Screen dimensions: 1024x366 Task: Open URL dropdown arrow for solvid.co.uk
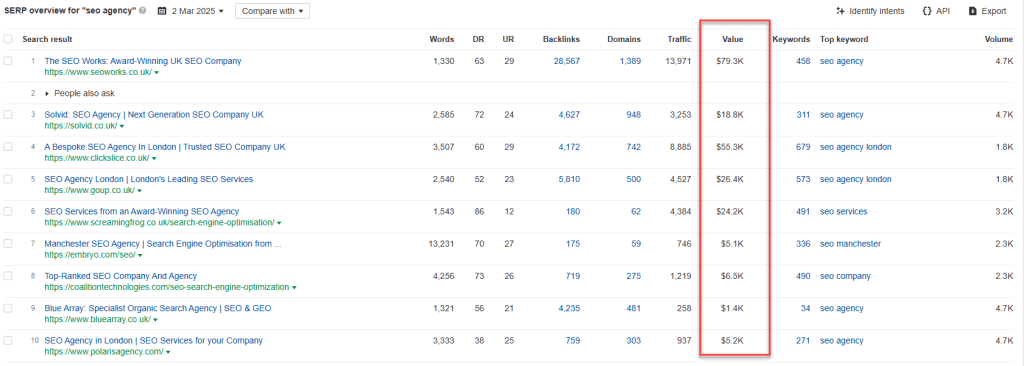click(x=122, y=126)
